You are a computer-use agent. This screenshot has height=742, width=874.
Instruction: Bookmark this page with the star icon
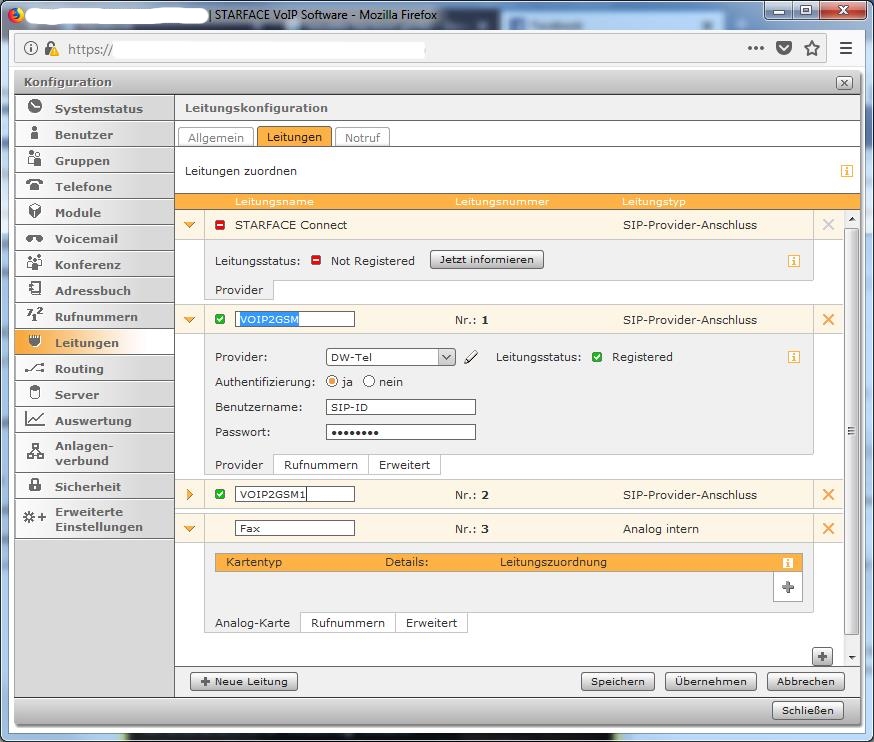812,48
